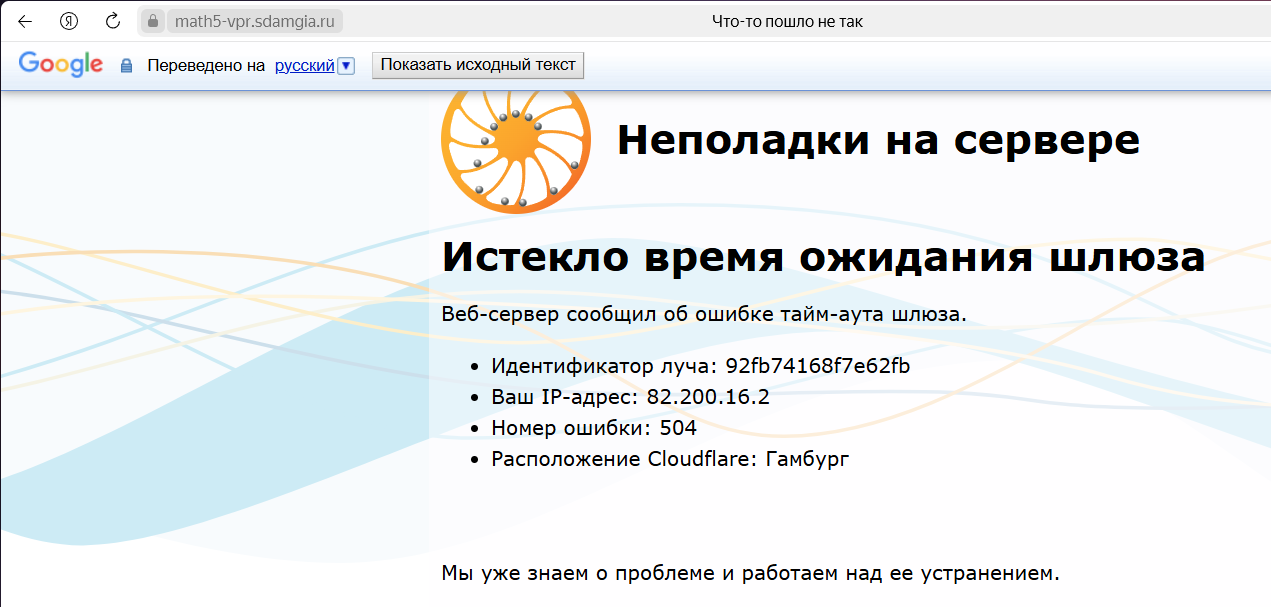
Task: Click the blue lock icon beside Google
Action: (126, 66)
